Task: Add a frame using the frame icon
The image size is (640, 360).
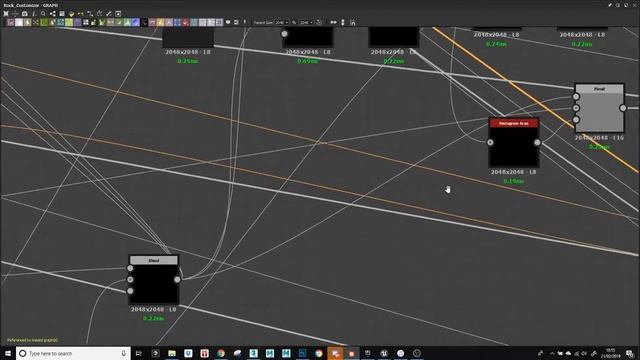Action: coord(236,22)
